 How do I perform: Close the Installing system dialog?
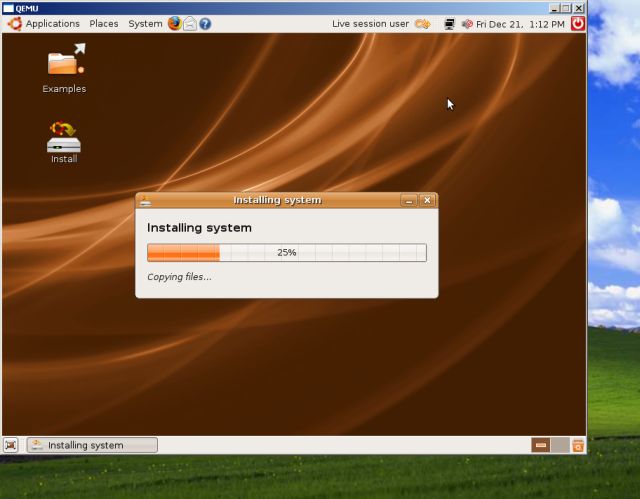click(427, 200)
